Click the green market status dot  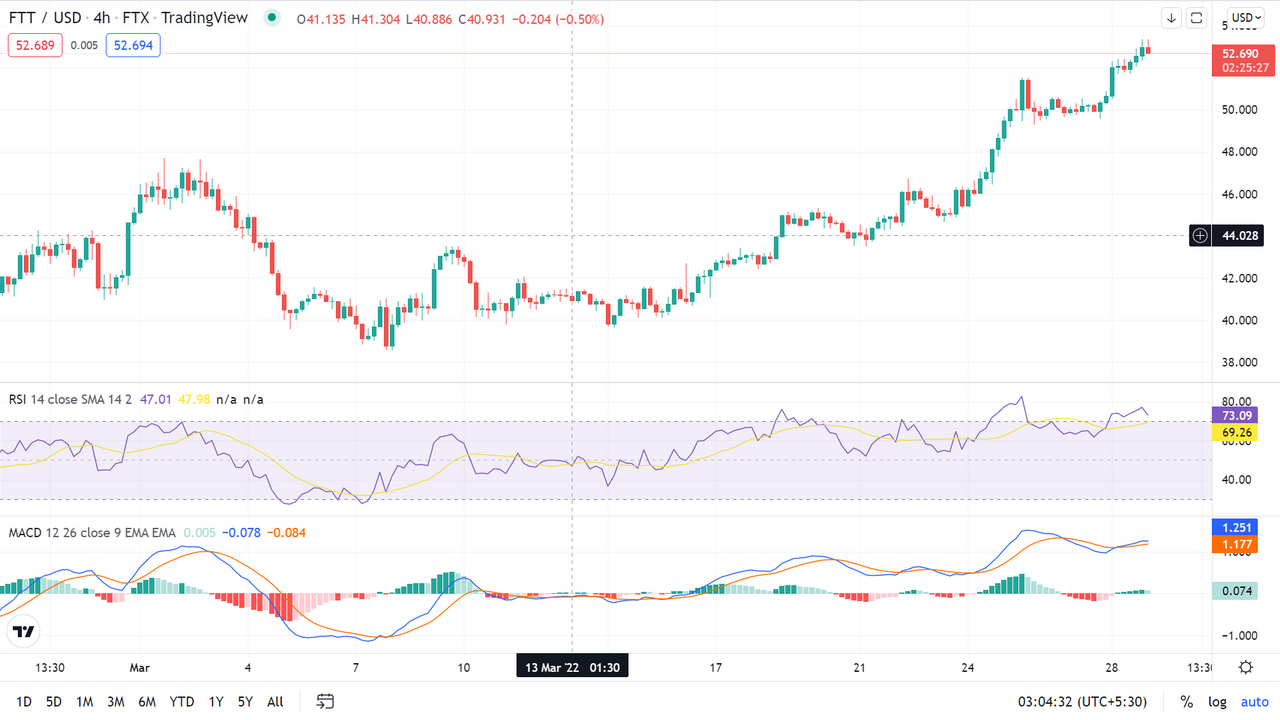click(x=271, y=18)
